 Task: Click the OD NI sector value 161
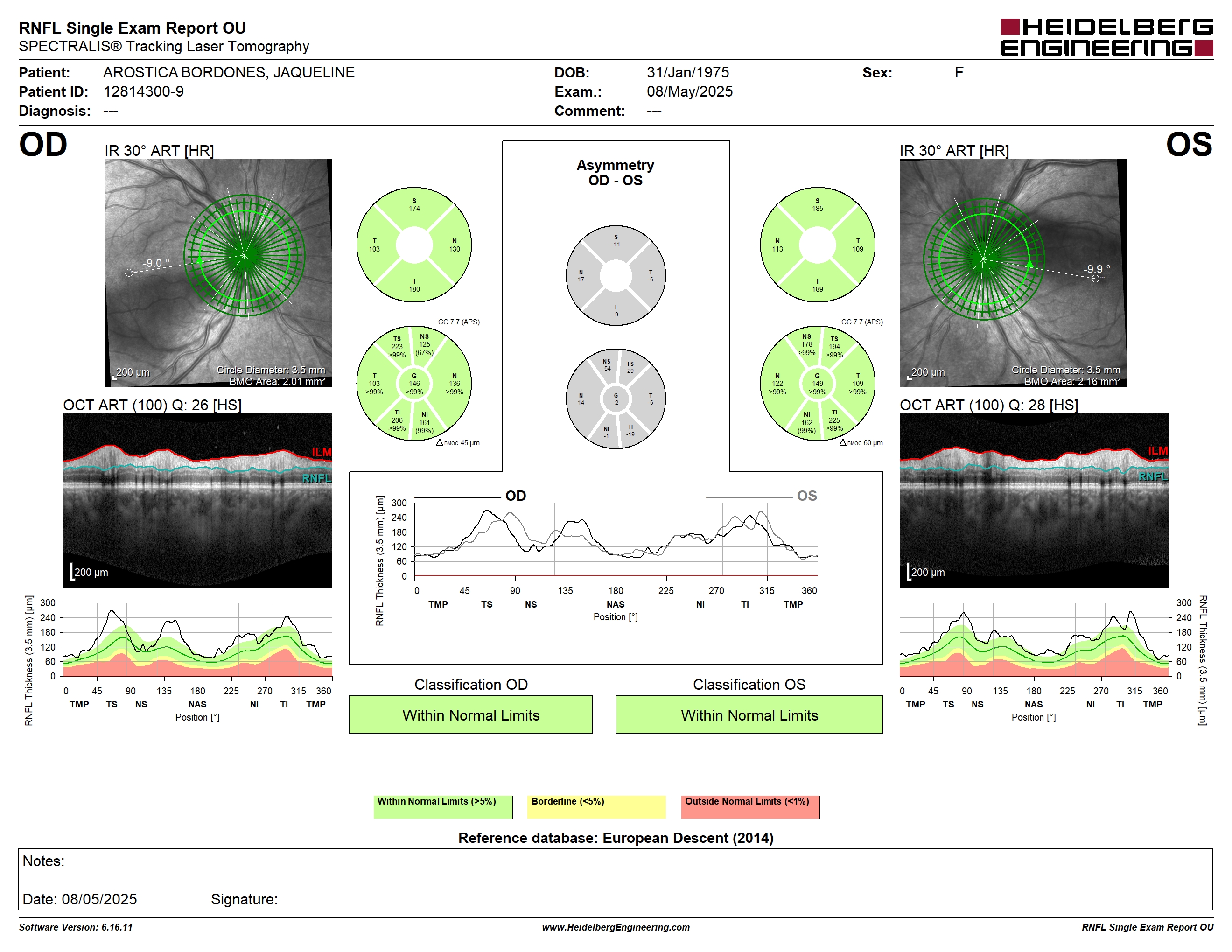tap(424, 422)
